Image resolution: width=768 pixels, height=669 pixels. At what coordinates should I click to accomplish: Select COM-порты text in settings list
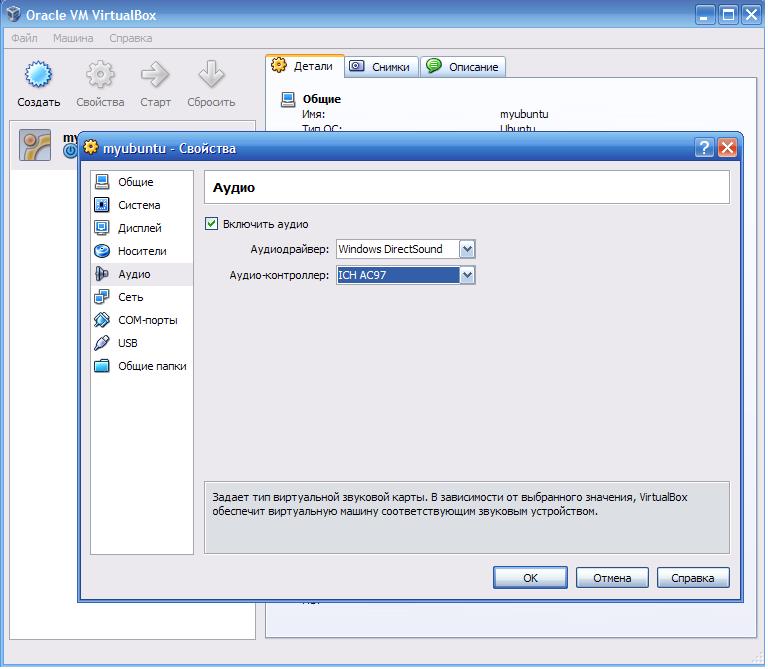[147, 320]
